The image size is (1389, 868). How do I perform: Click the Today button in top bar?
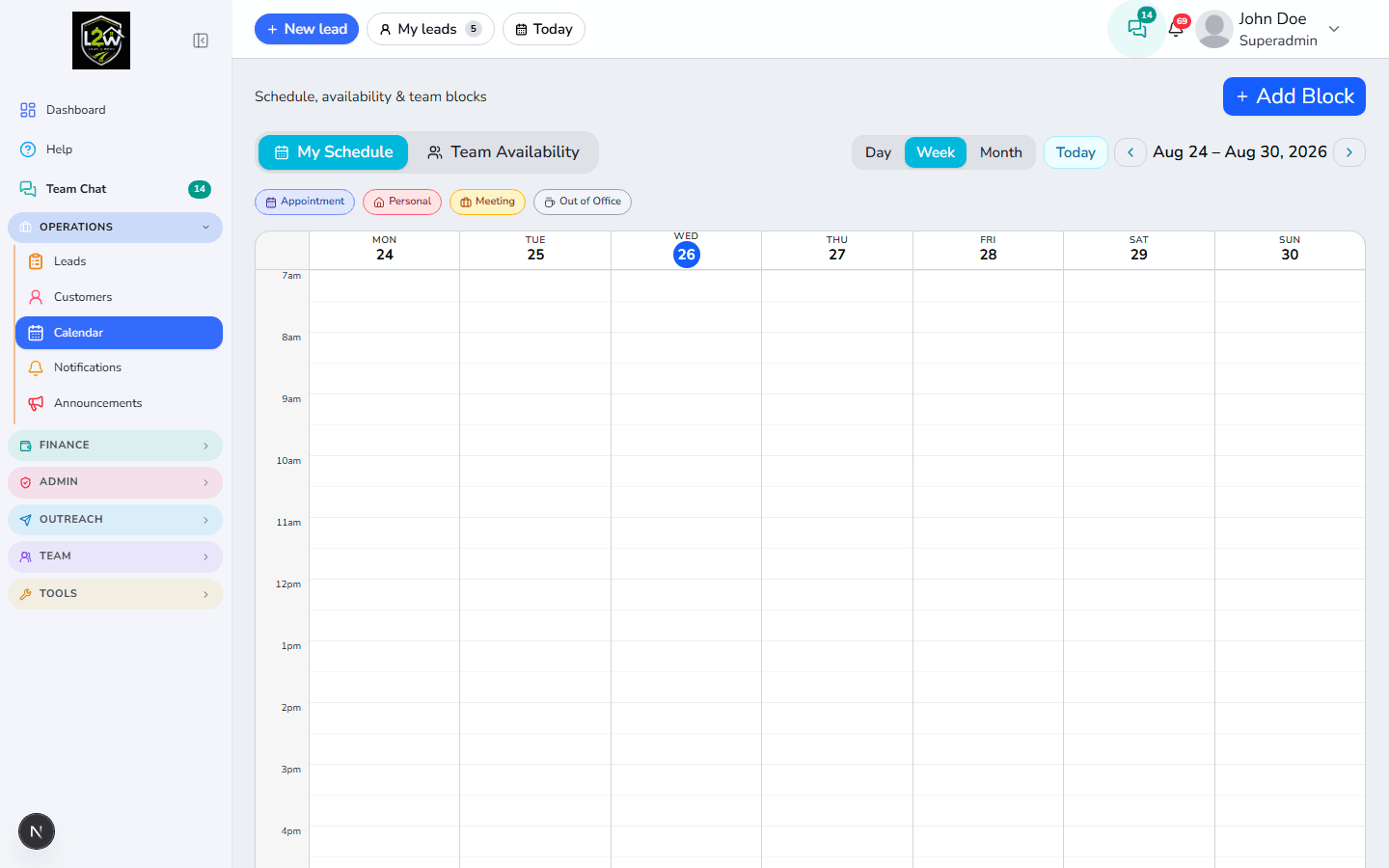click(x=544, y=29)
